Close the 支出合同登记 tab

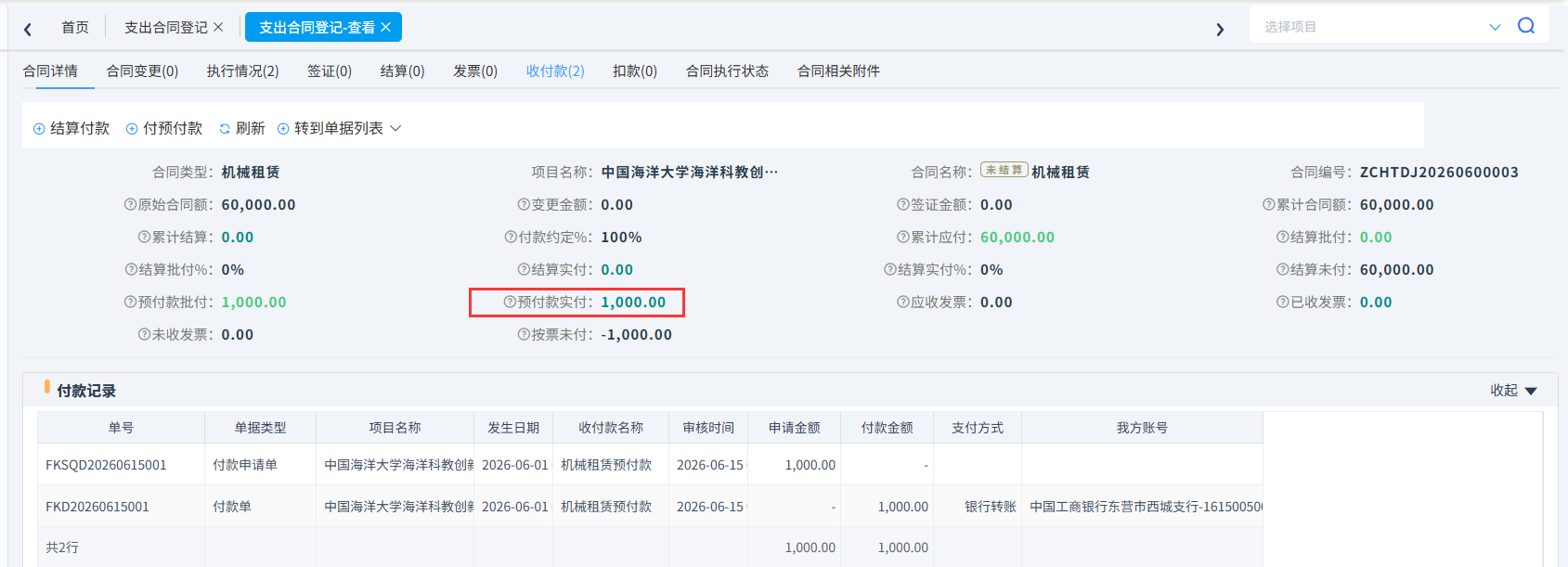218,28
